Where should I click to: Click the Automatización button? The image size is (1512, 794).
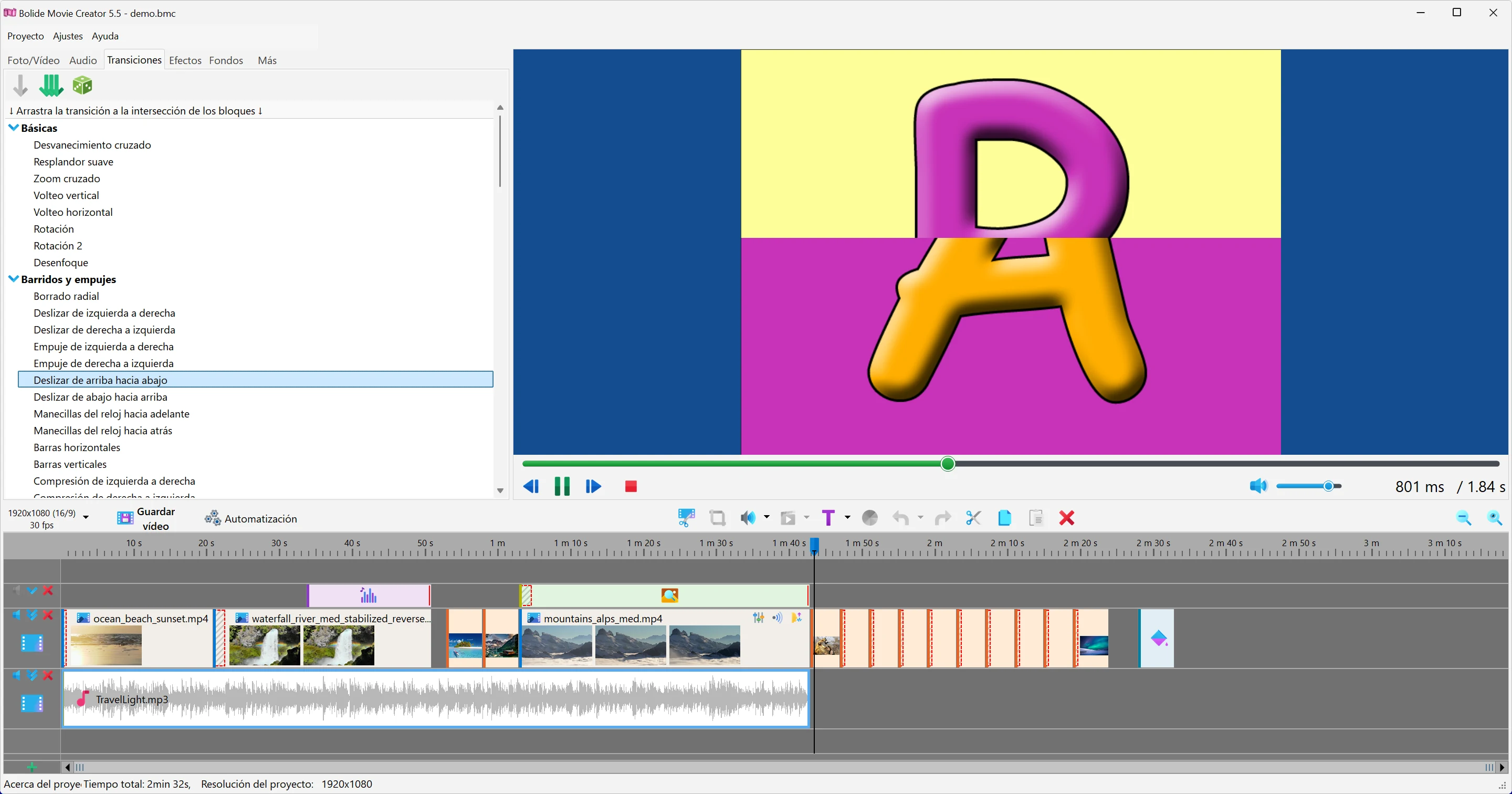[250, 518]
